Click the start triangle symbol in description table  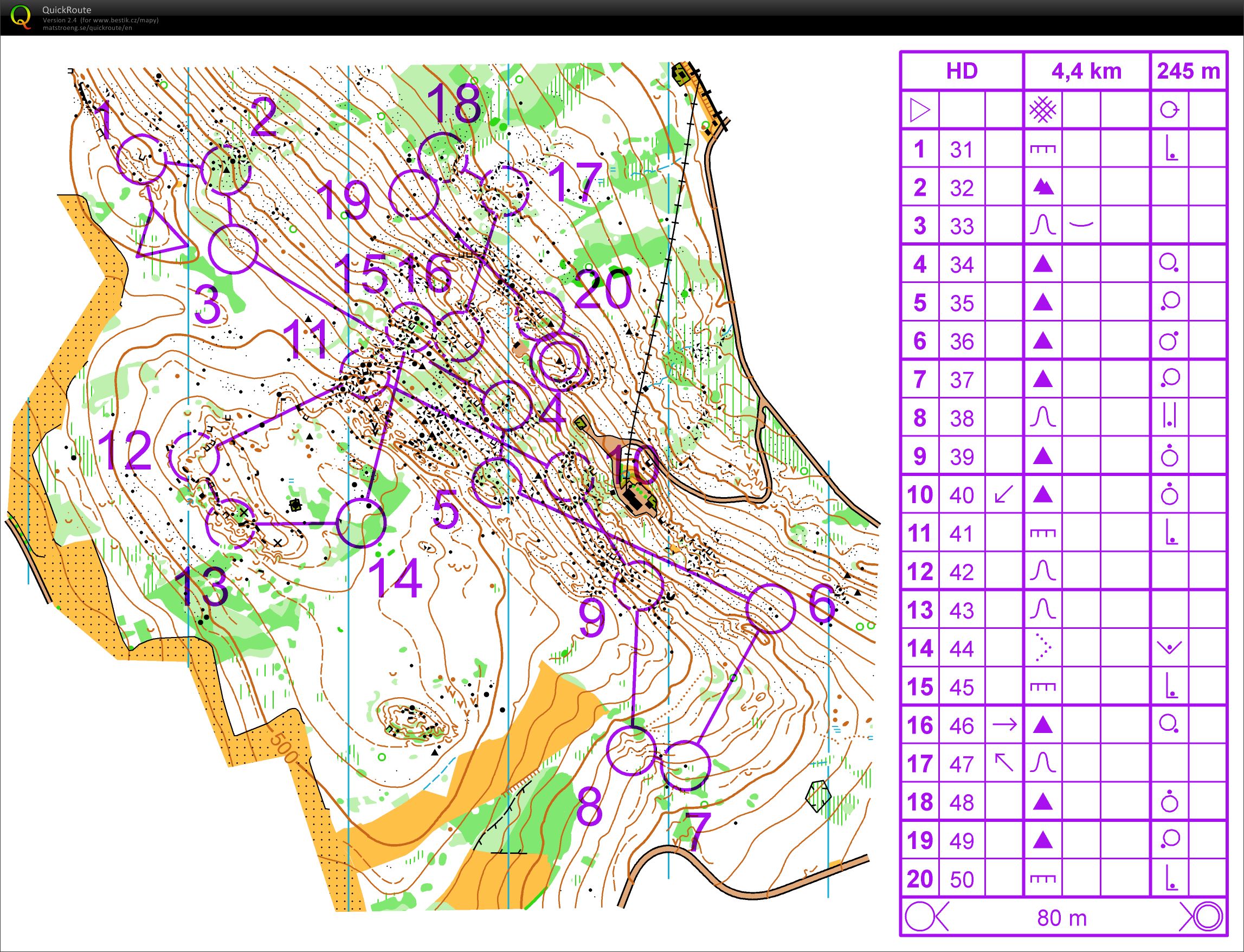coord(919,110)
